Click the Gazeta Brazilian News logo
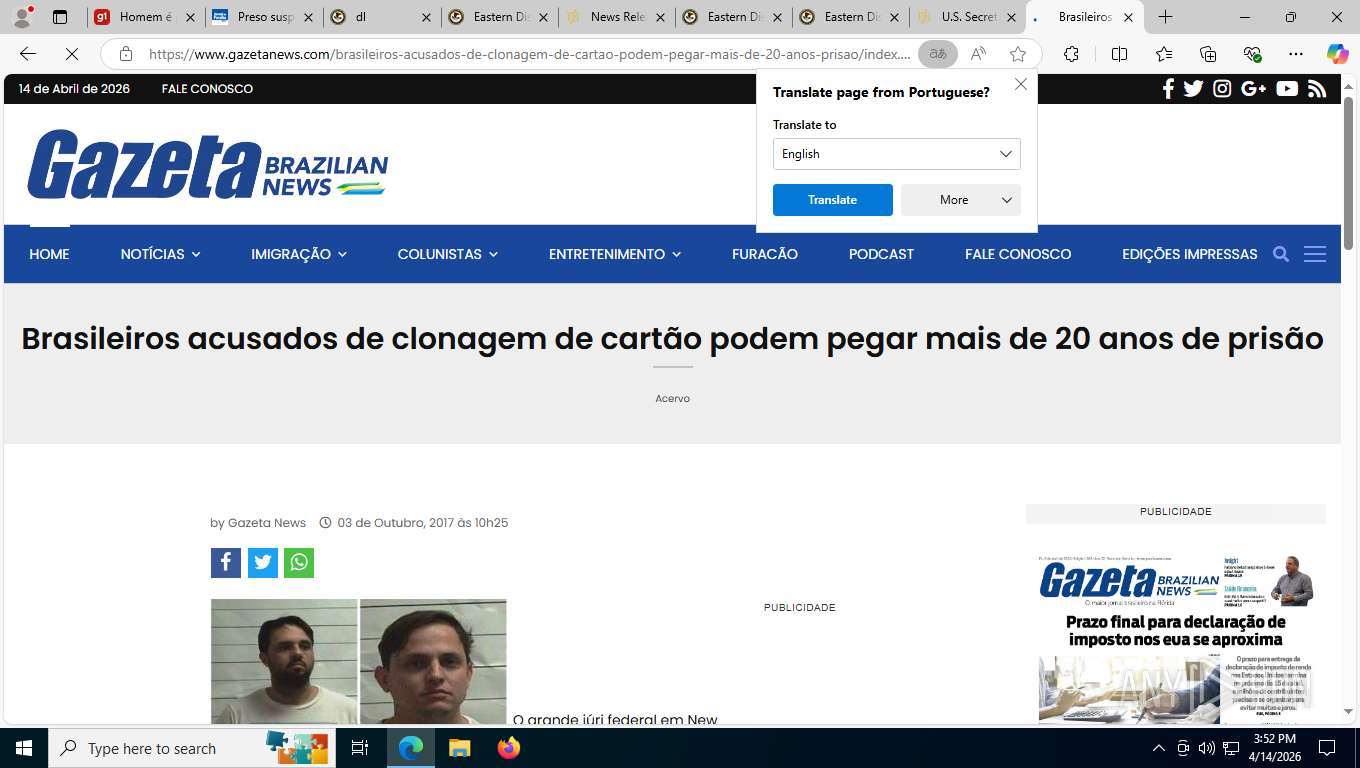The width and height of the screenshot is (1360, 768). tap(207, 164)
